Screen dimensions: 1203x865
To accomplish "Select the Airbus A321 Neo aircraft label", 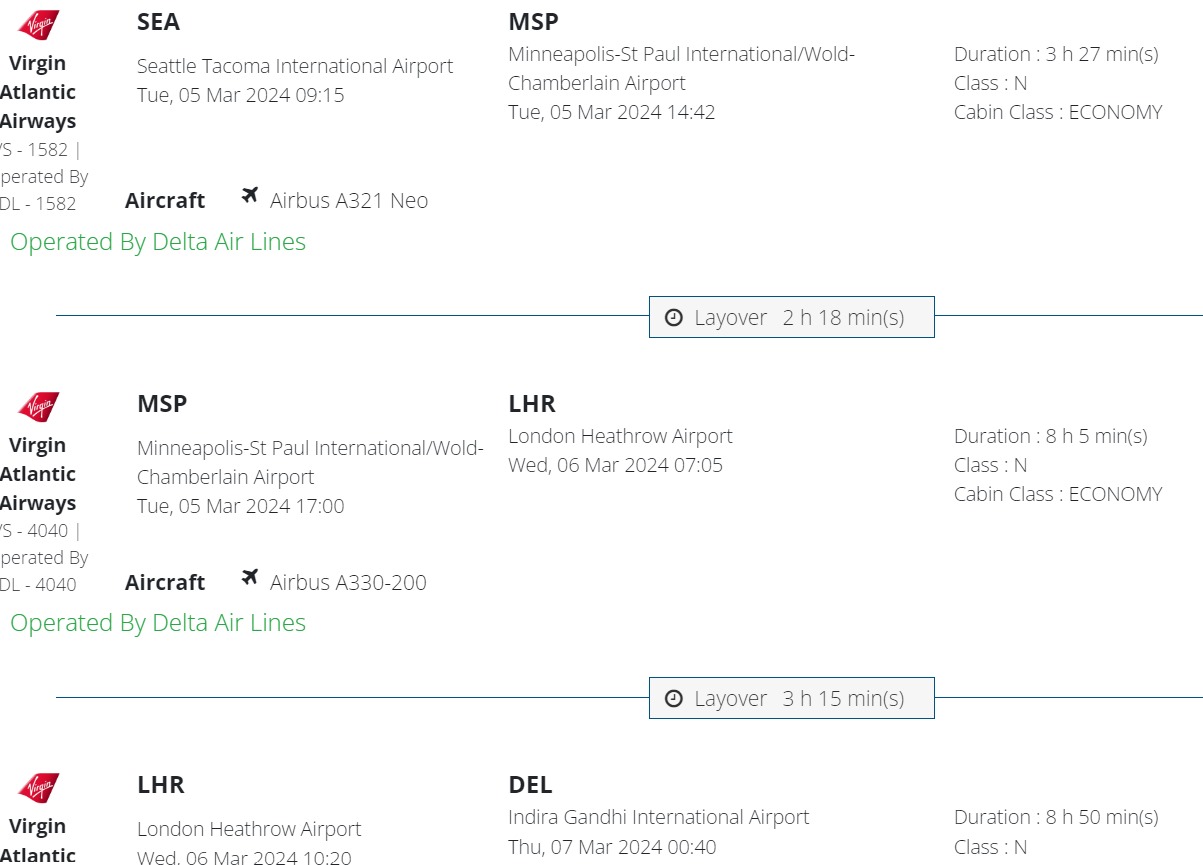I will point(349,201).
